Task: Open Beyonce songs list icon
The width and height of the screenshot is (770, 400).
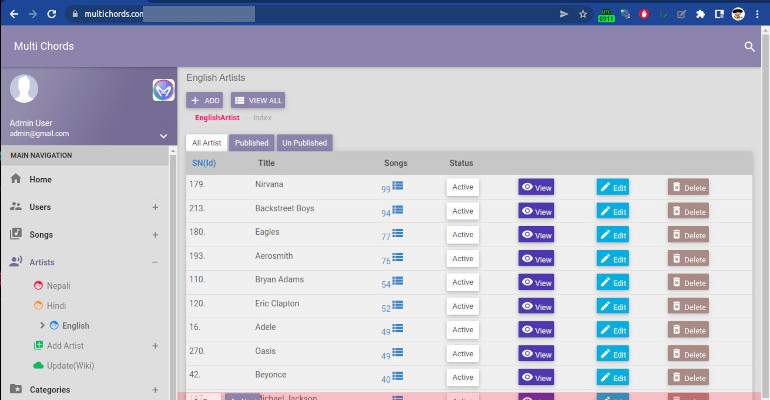Action: [398, 376]
